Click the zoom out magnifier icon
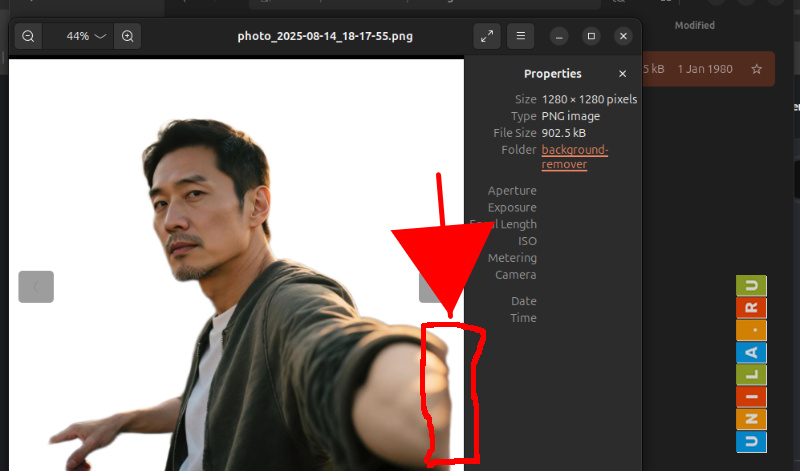Screen dimensions: 800x471 pyautogui.click(x=28, y=36)
